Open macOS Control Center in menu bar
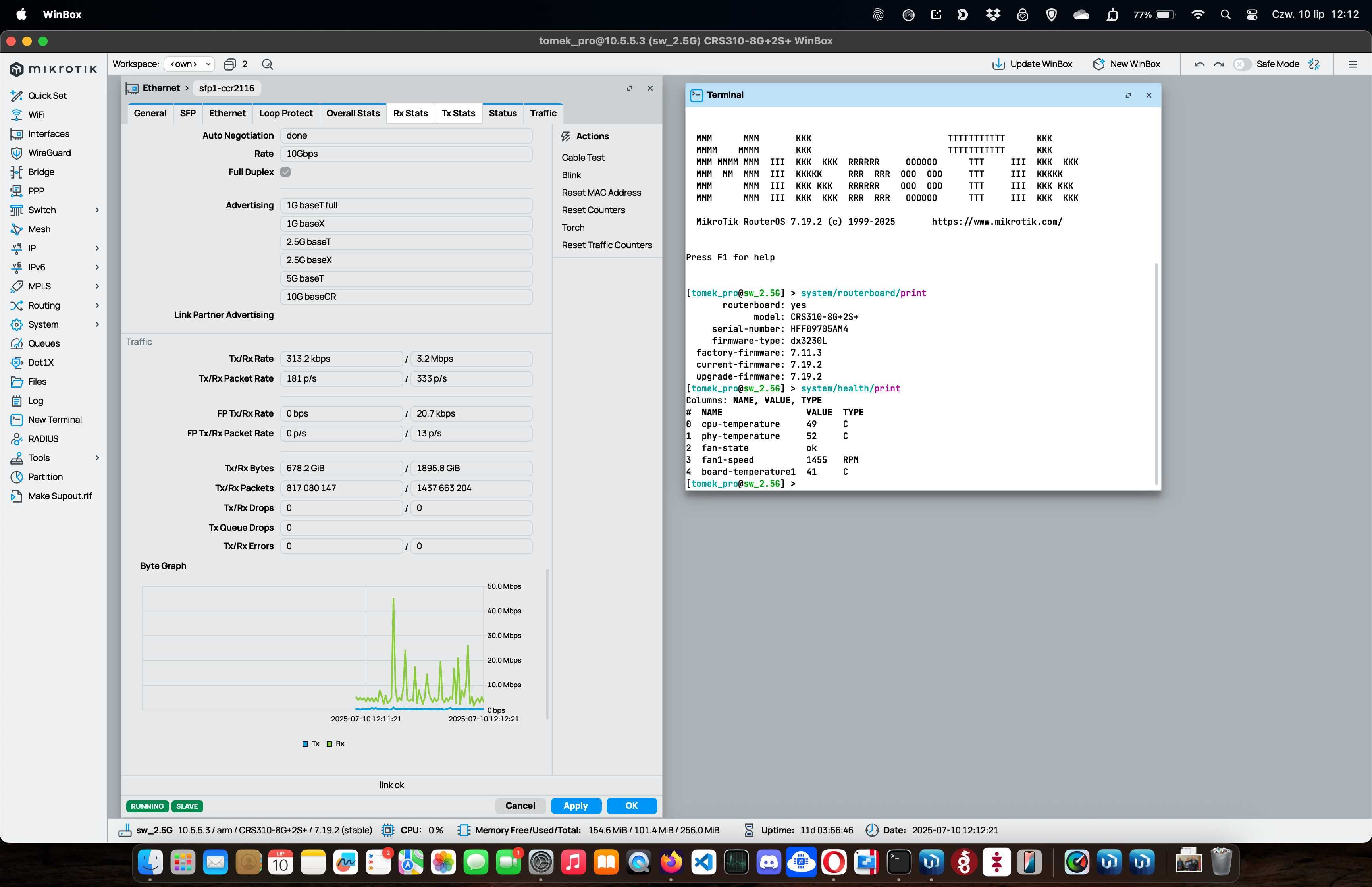The height and width of the screenshot is (887, 1372). coord(1252,14)
